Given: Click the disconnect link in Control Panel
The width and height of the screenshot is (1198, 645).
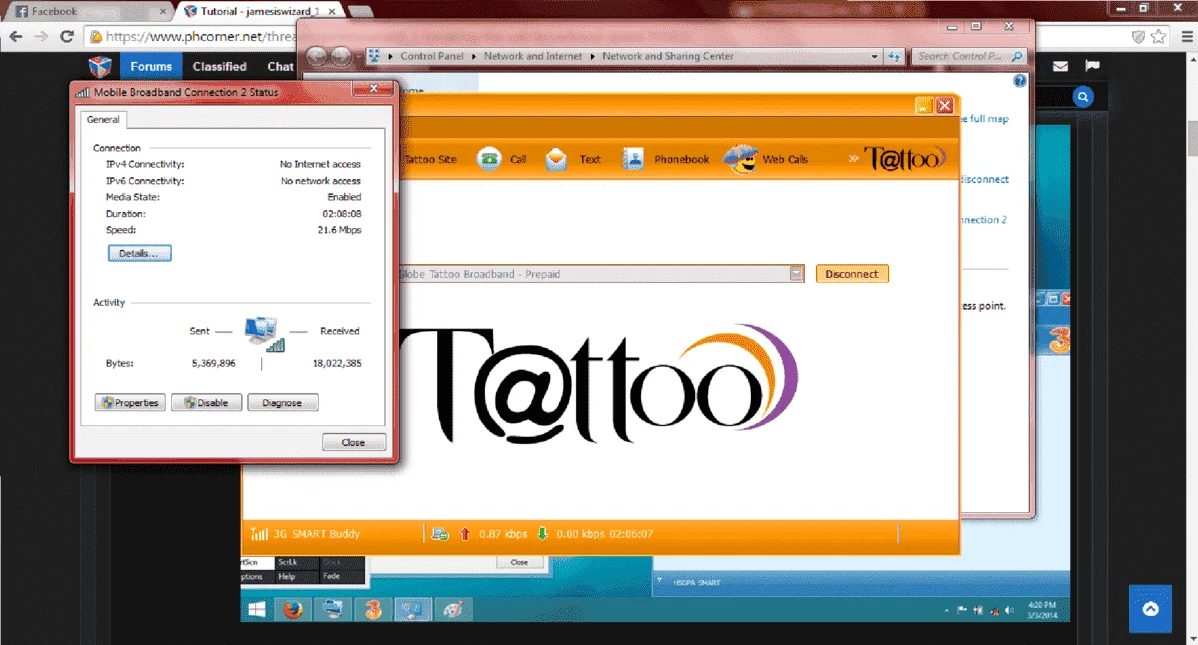Looking at the screenshot, I should click(x=985, y=180).
